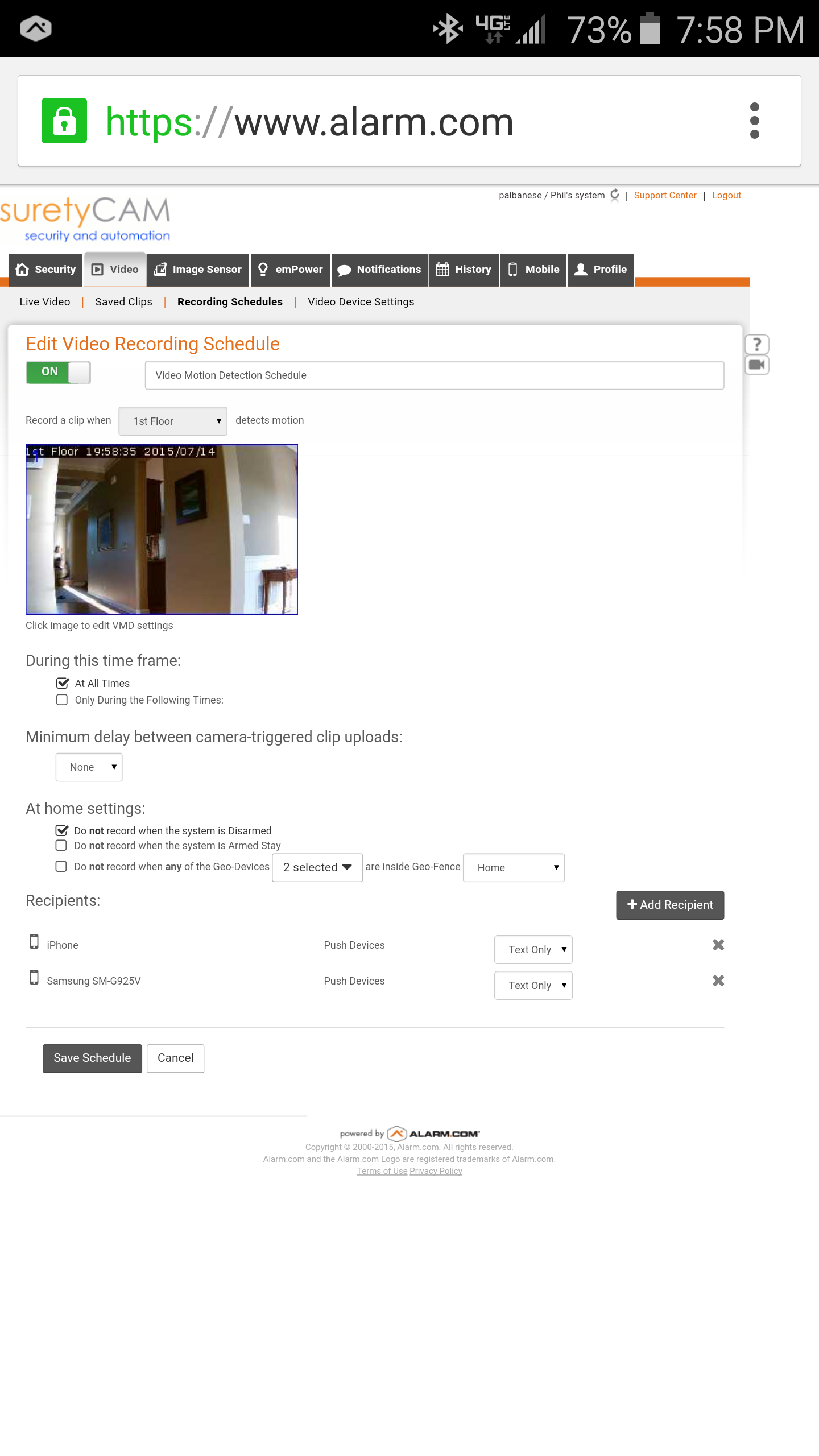The image size is (819, 1456).
Task: Remove the Samsung SM-G925V recipient
Action: click(718, 981)
